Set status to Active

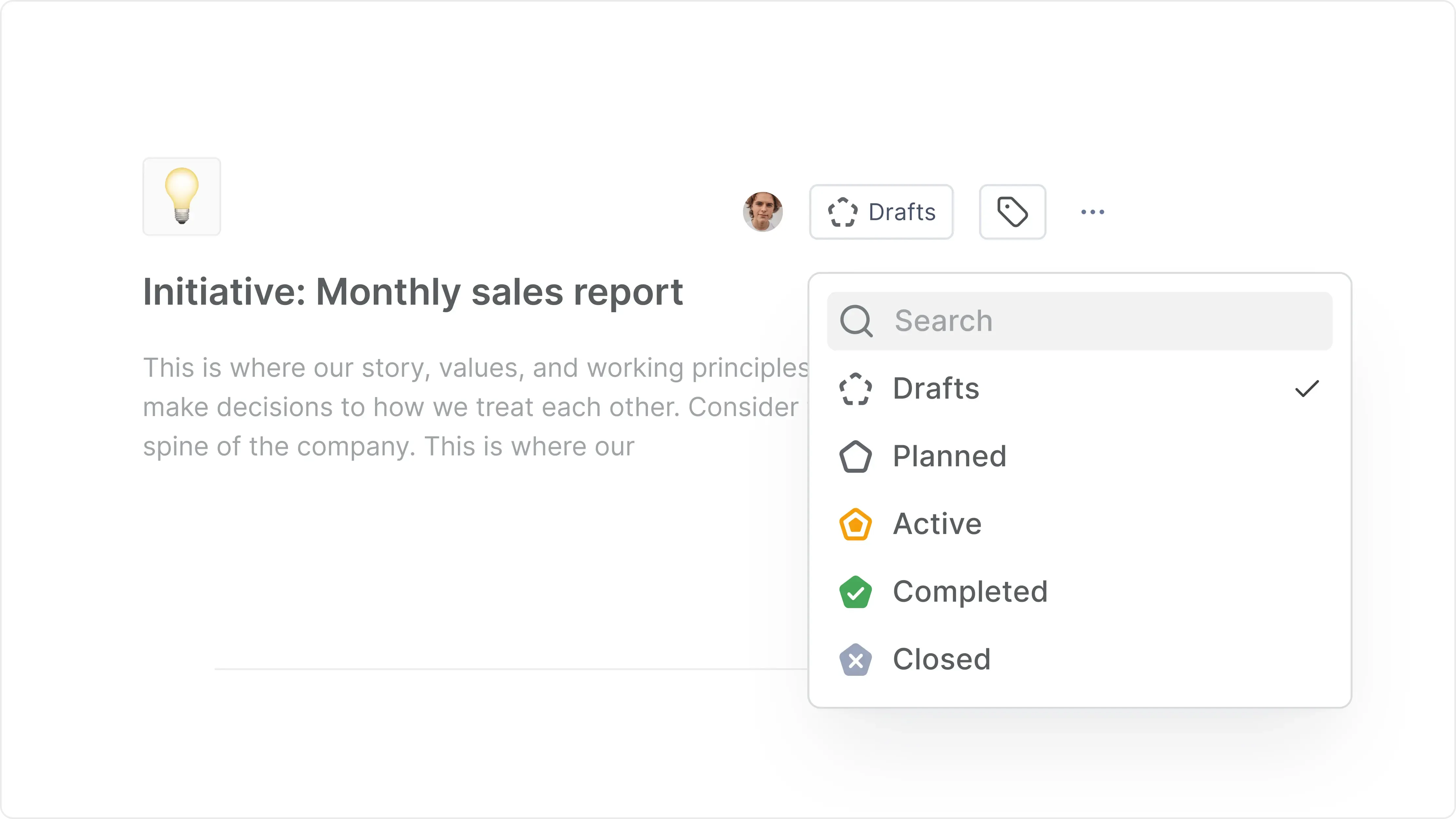937,524
